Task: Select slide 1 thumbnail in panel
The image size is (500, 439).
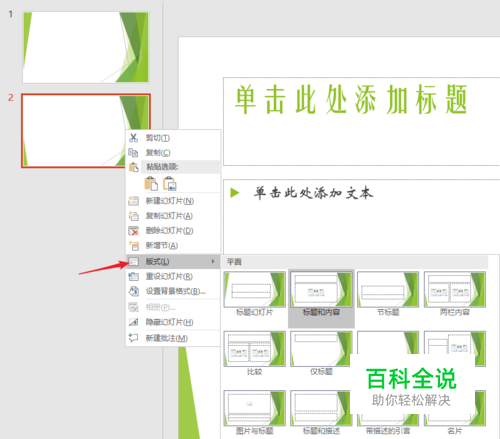Action: 86,47
